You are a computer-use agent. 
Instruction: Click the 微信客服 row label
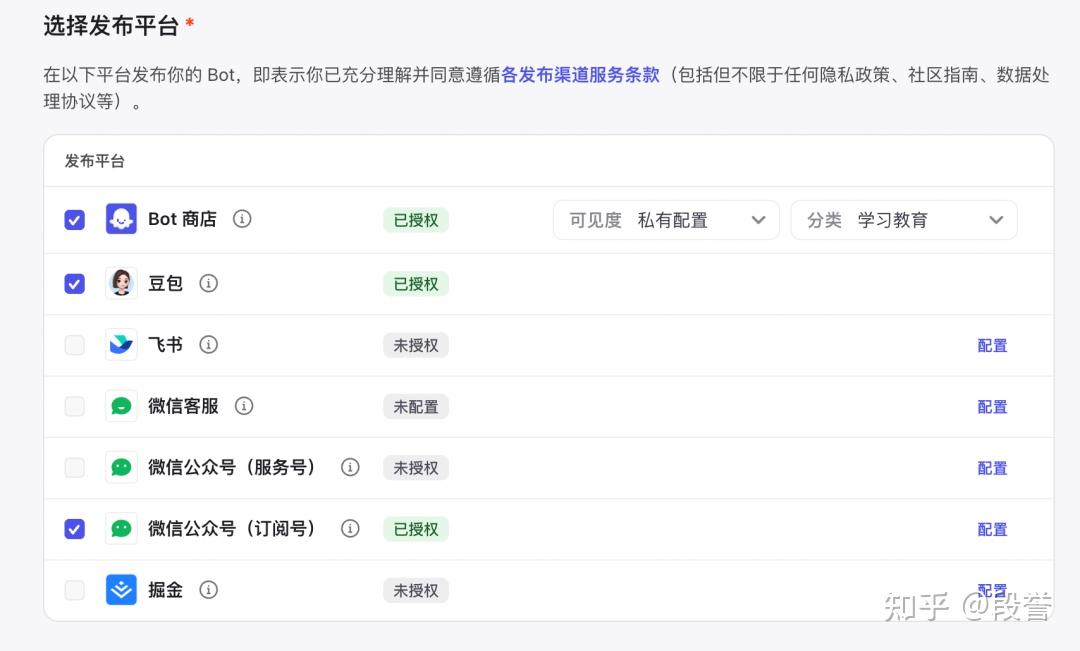[183, 406]
